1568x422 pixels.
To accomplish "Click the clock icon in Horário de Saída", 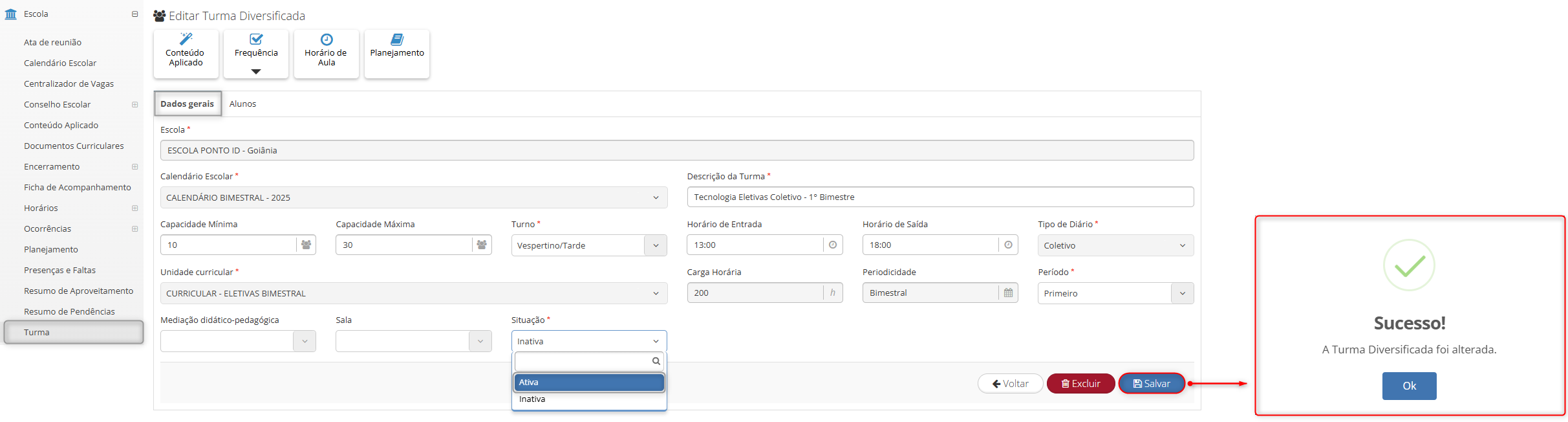I will pos(1008,245).
